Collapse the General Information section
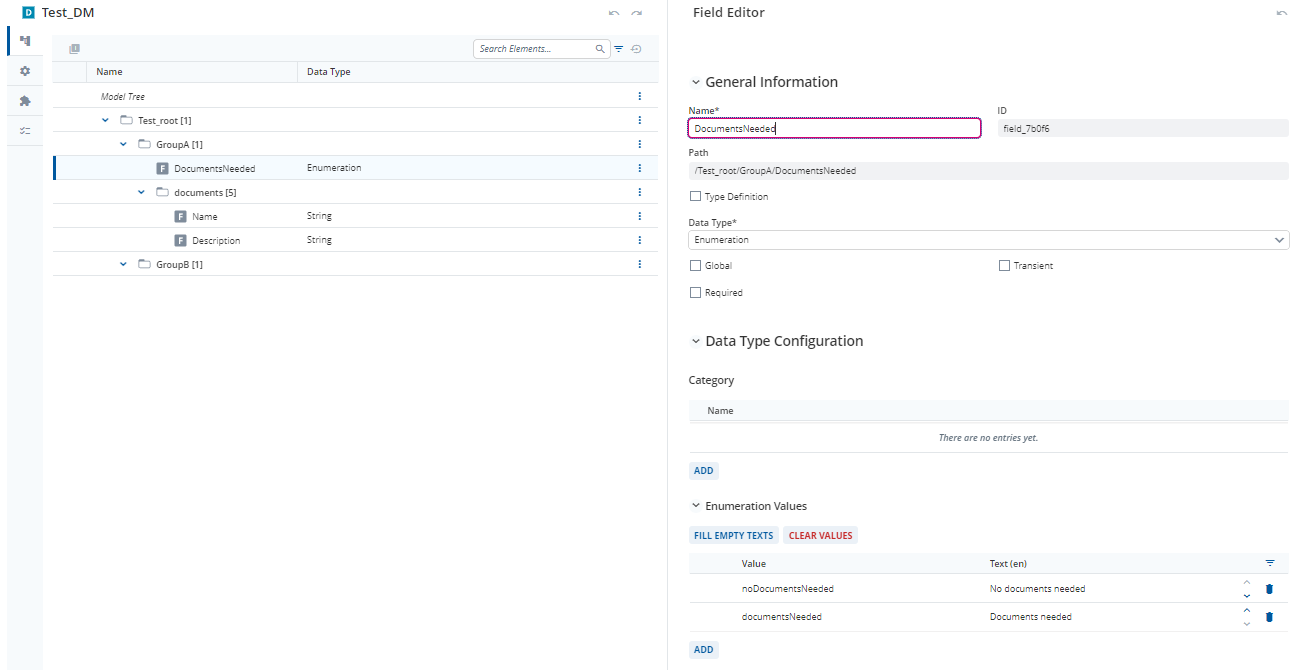 696,82
